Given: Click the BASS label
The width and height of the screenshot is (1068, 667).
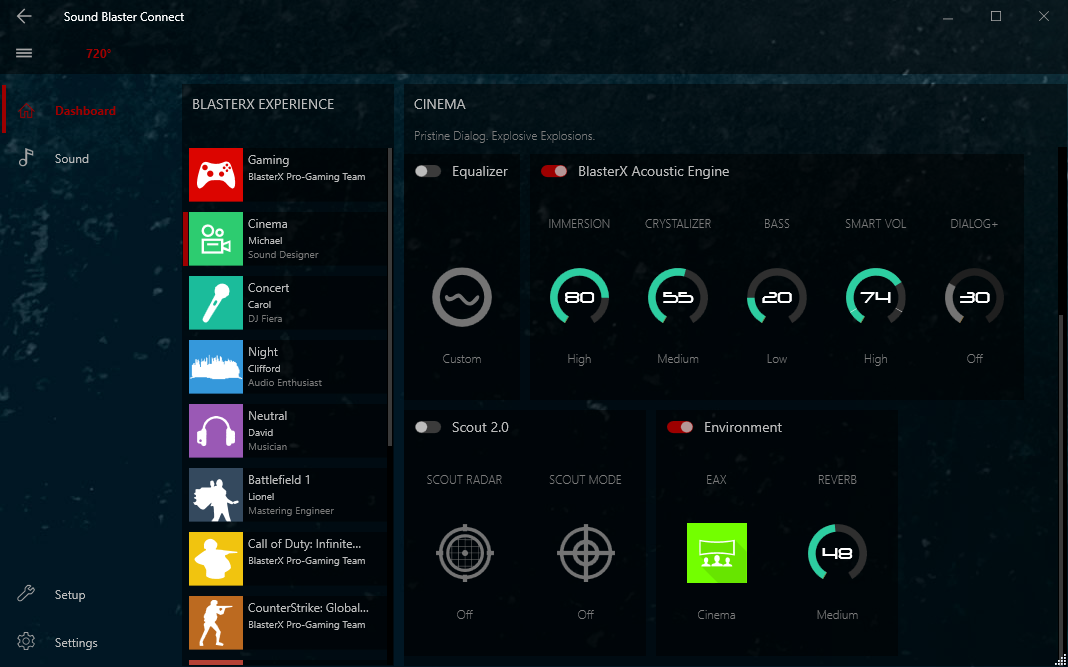Looking at the screenshot, I should click(x=776, y=223).
